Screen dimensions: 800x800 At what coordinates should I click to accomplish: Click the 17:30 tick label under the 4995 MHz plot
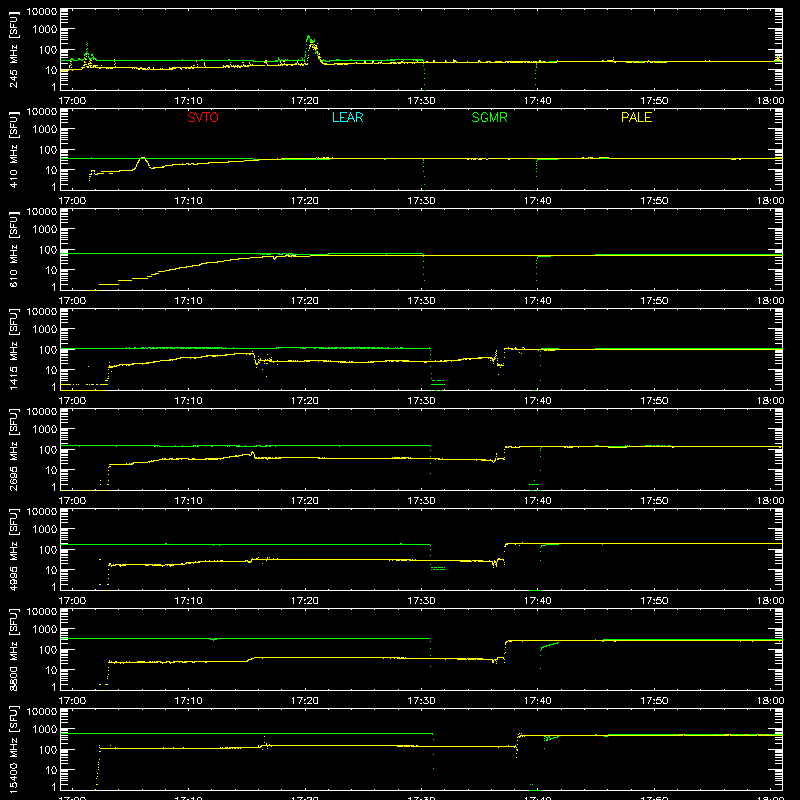point(421,601)
